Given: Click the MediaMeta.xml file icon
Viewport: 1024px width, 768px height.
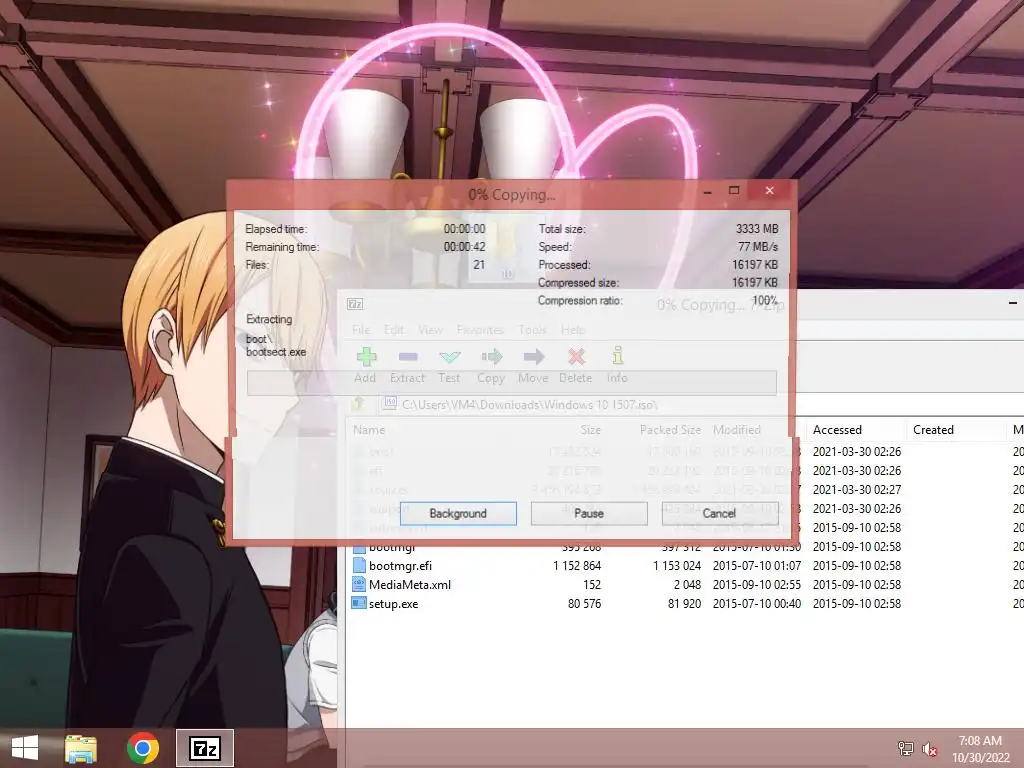Looking at the screenshot, I should 359,584.
